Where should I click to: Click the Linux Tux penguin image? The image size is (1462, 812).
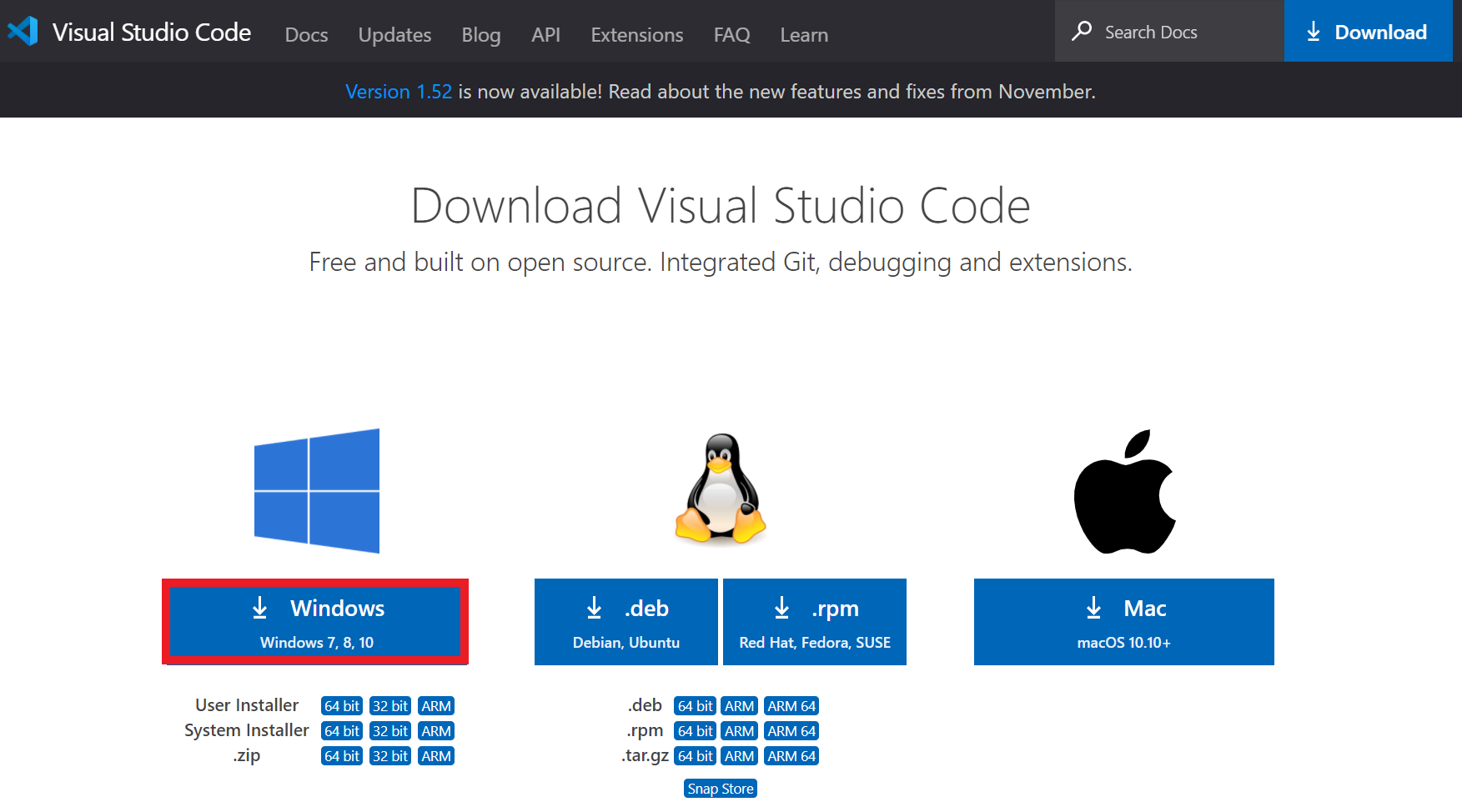point(721,489)
